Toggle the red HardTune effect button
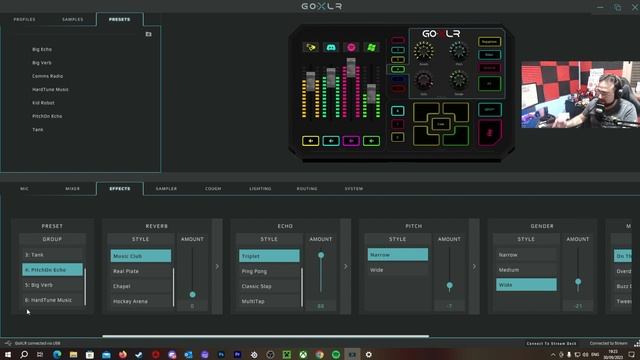The image size is (640, 360). 489,68
